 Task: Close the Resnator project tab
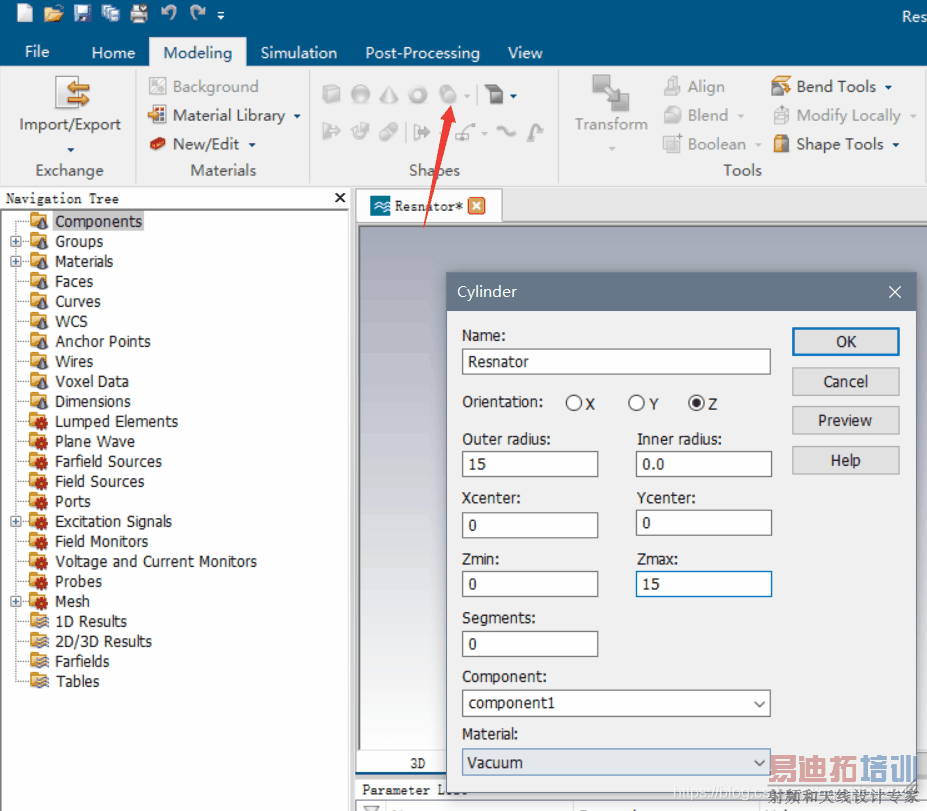[x=476, y=206]
